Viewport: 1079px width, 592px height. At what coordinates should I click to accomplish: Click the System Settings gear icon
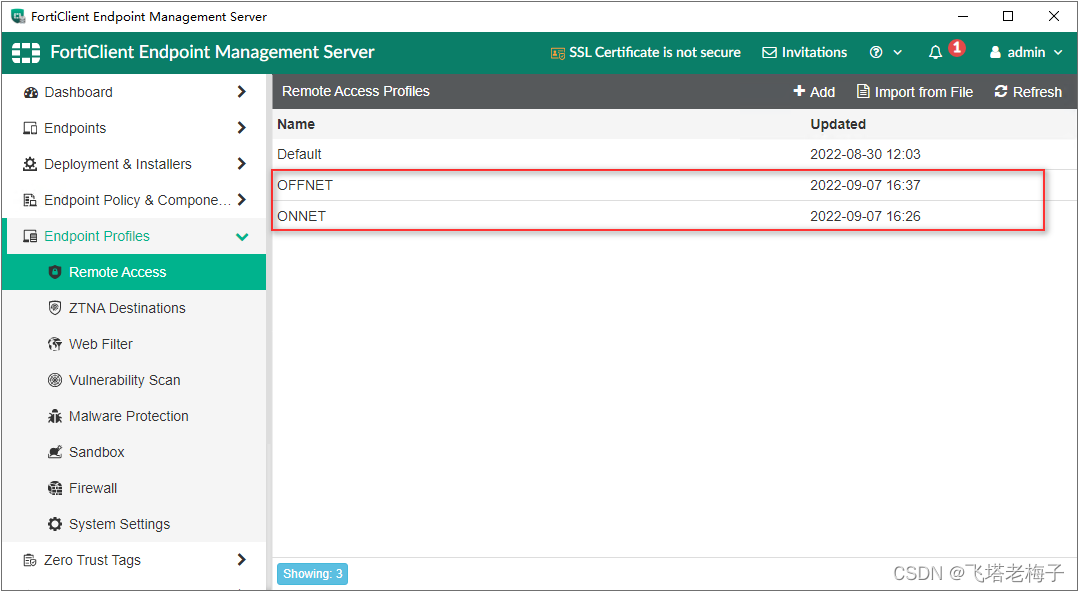55,525
